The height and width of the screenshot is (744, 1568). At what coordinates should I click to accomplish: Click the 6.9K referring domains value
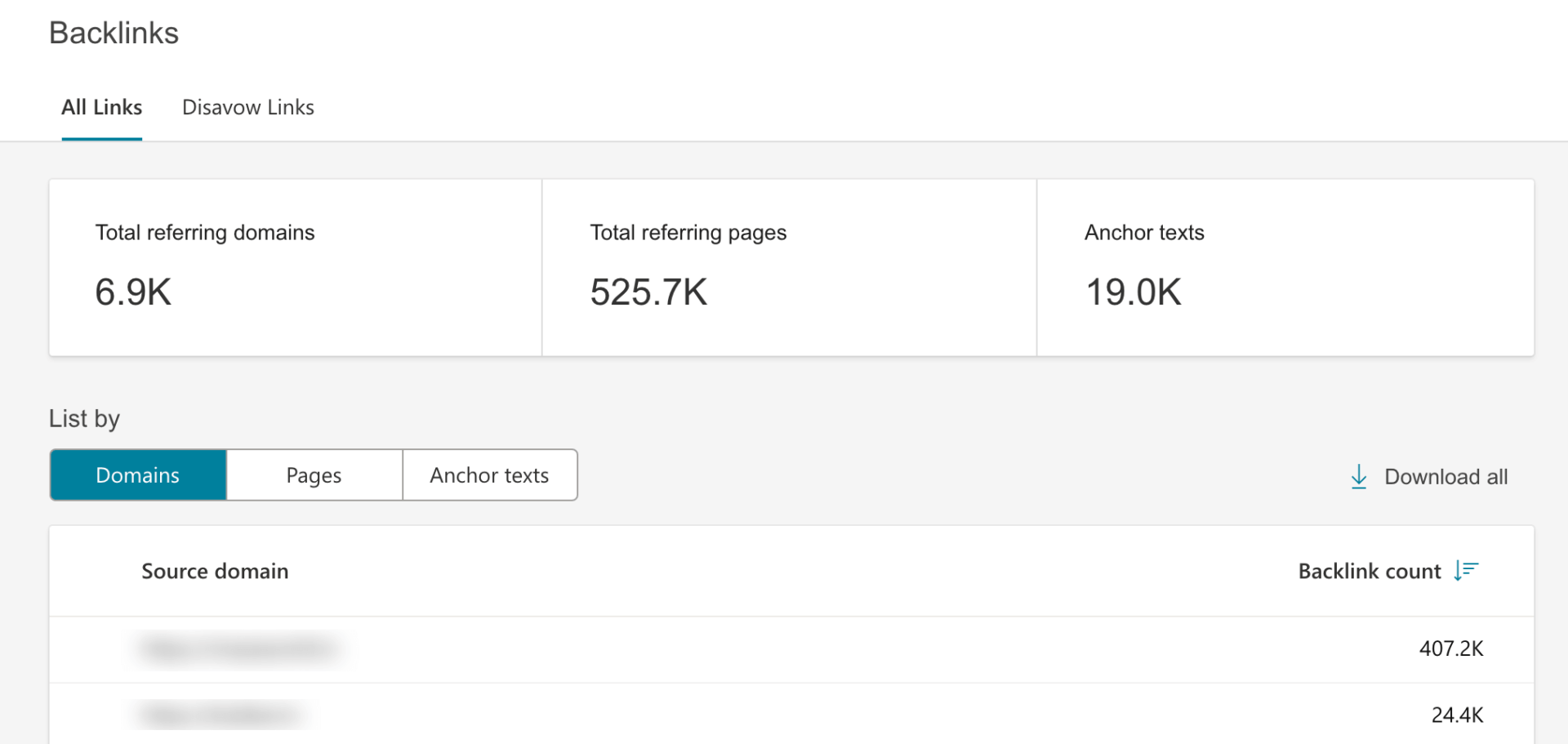click(133, 292)
